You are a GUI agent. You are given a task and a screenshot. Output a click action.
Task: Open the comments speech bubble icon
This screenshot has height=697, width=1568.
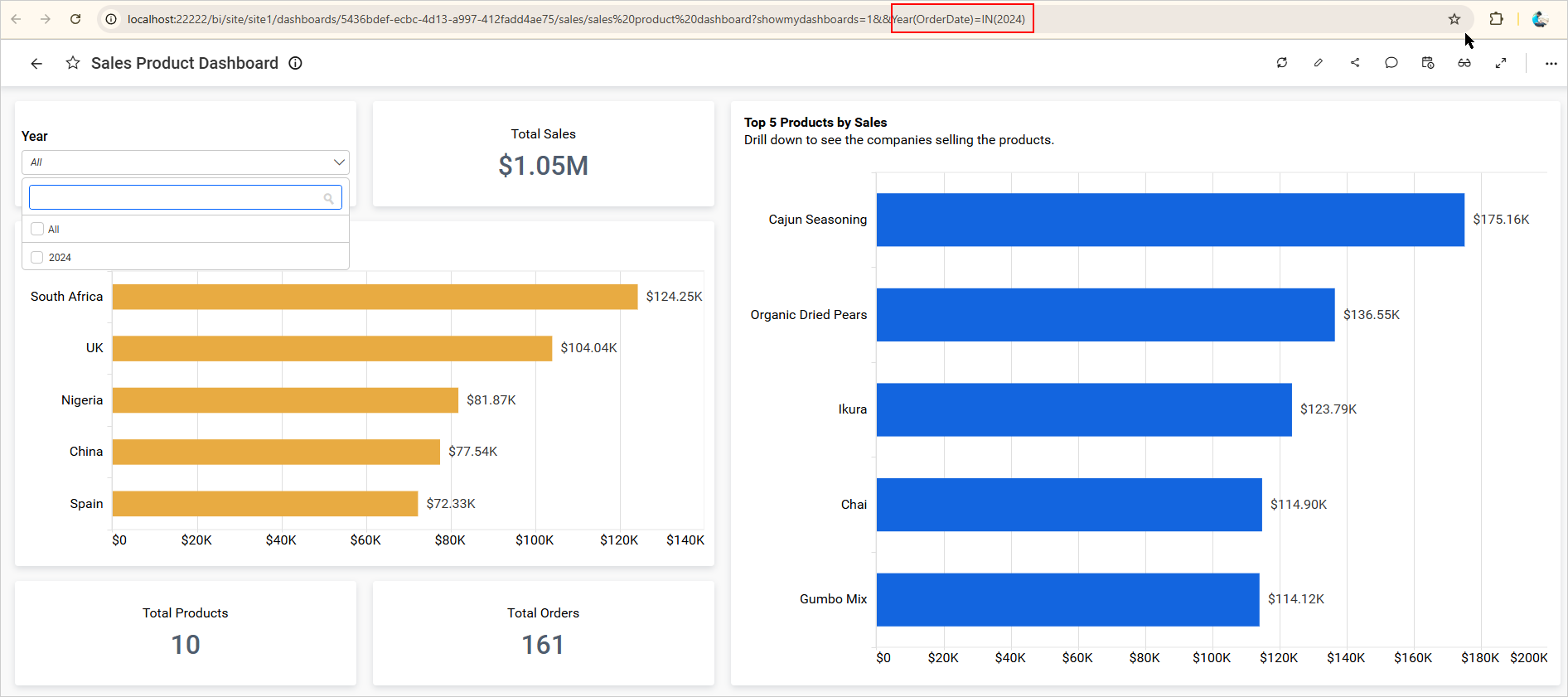coord(1391,63)
